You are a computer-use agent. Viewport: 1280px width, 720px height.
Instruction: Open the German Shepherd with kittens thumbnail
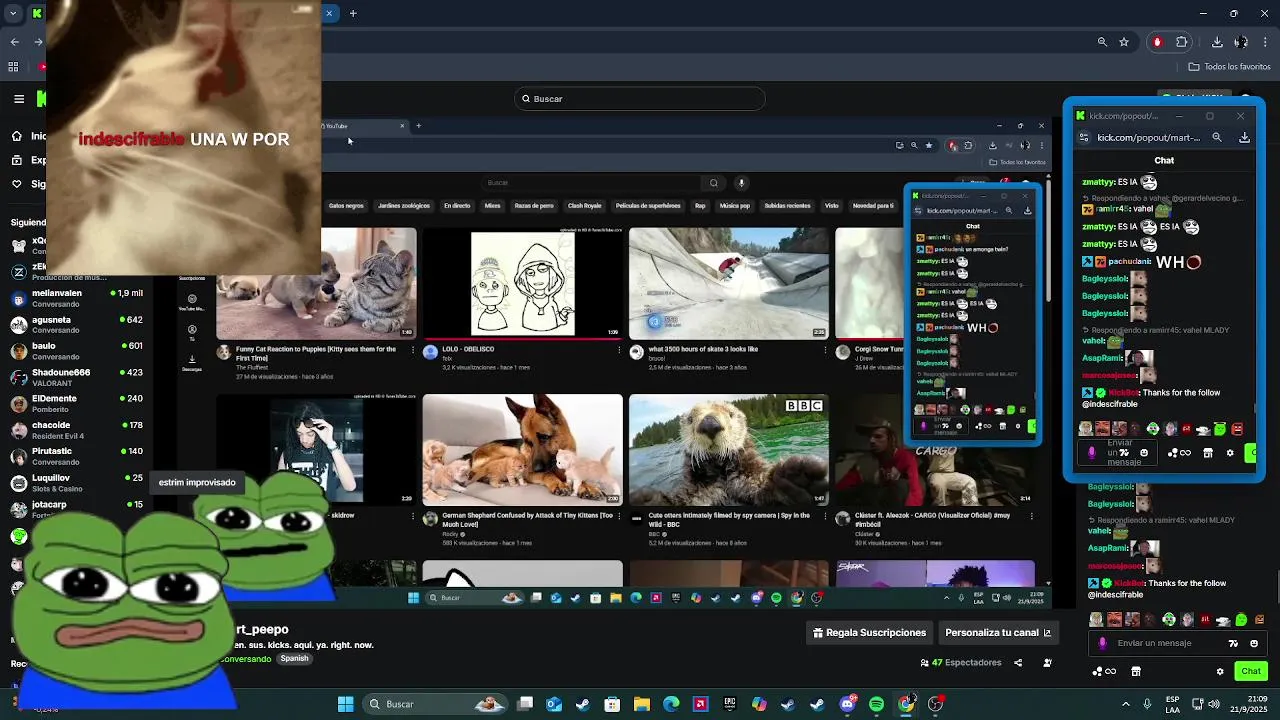522,449
